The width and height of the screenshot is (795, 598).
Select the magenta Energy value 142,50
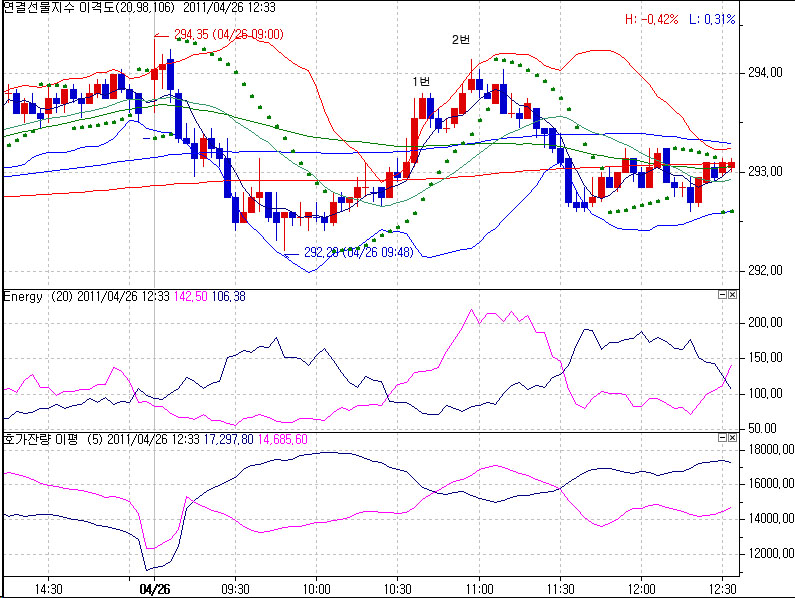pyautogui.click(x=191, y=297)
